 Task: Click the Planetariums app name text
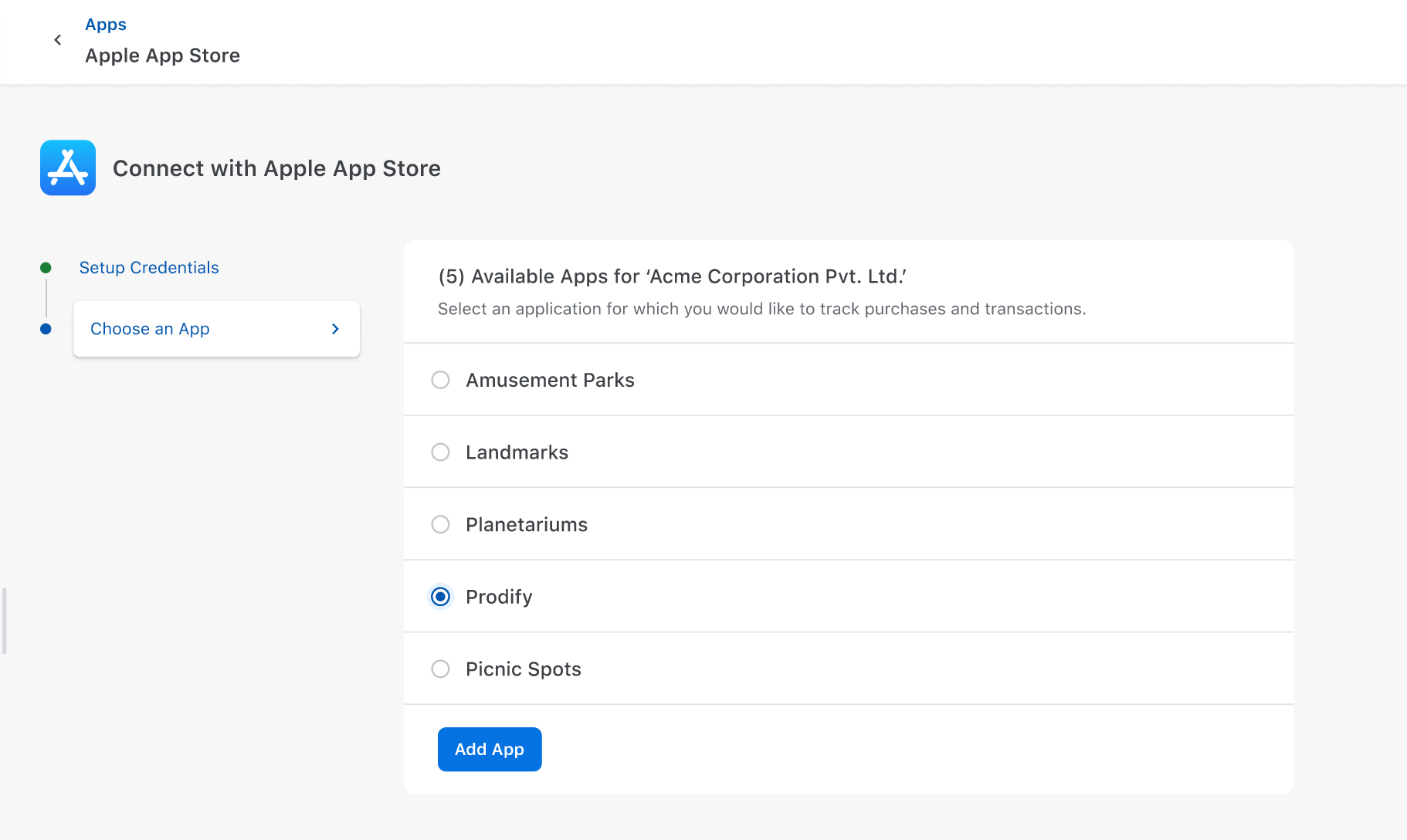[527, 525]
